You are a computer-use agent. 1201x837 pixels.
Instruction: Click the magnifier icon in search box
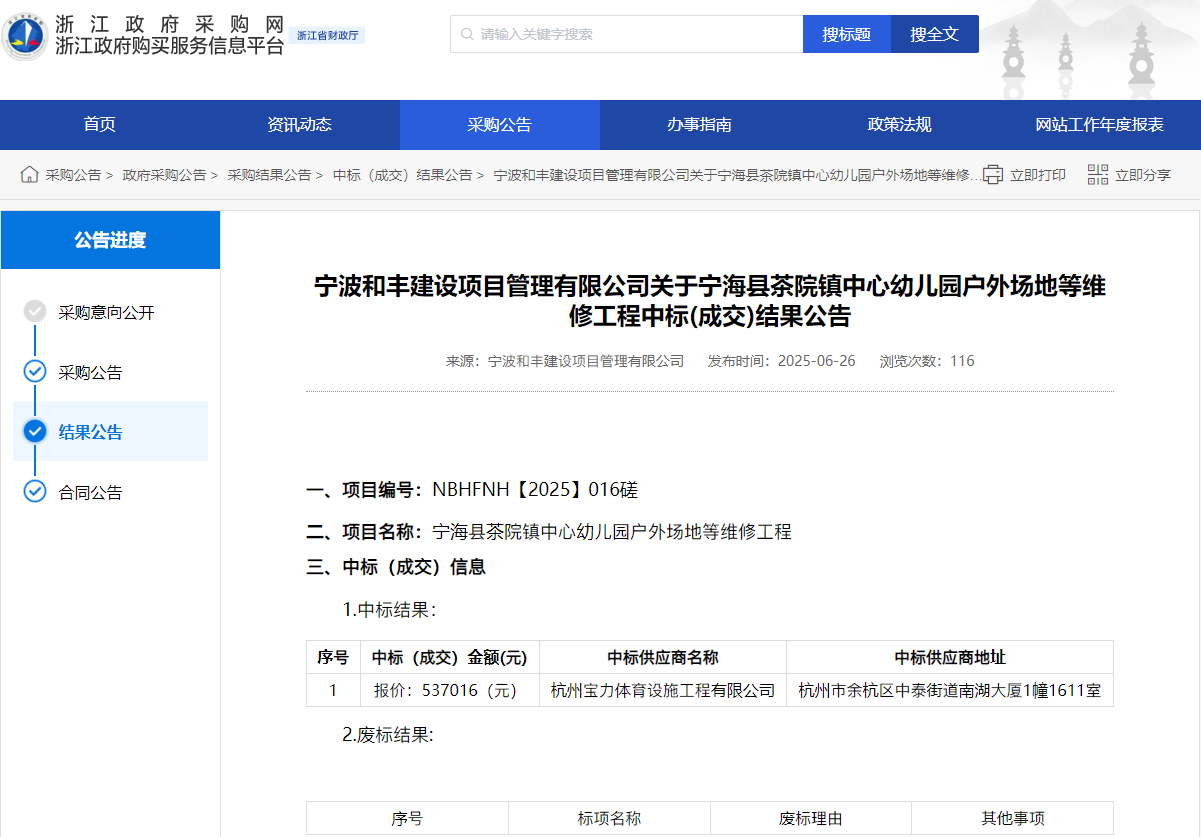click(467, 34)
